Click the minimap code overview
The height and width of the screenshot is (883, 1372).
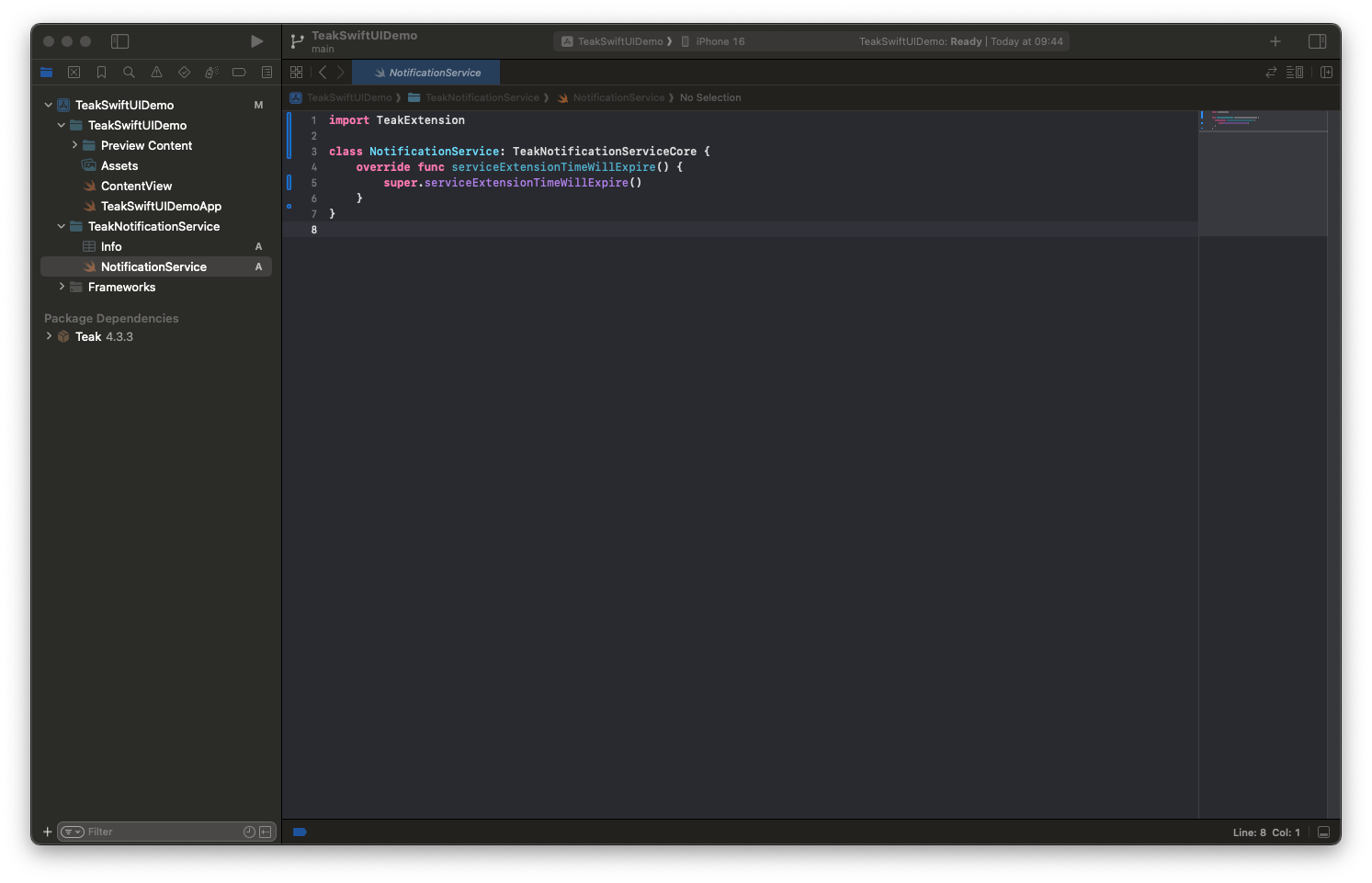coord(1263,173)
